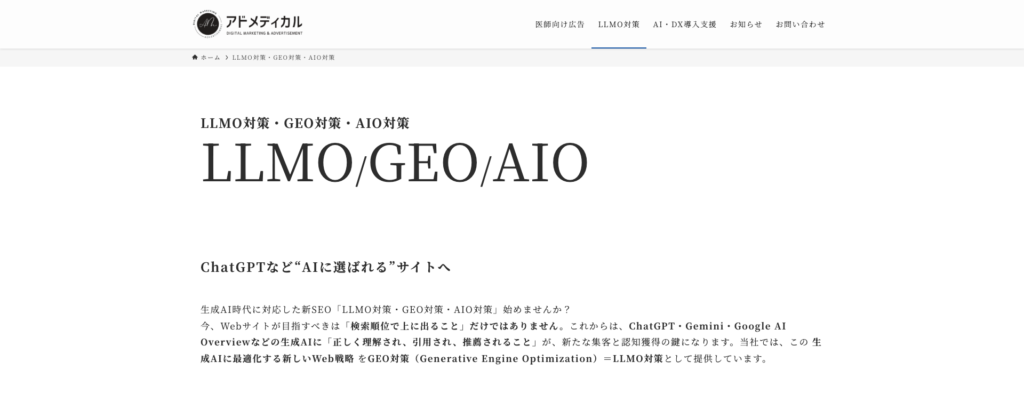This screenshot has height=402, width=1024.
Task: Click the blue underline under LLMO対策
Action: pos(618,47)
